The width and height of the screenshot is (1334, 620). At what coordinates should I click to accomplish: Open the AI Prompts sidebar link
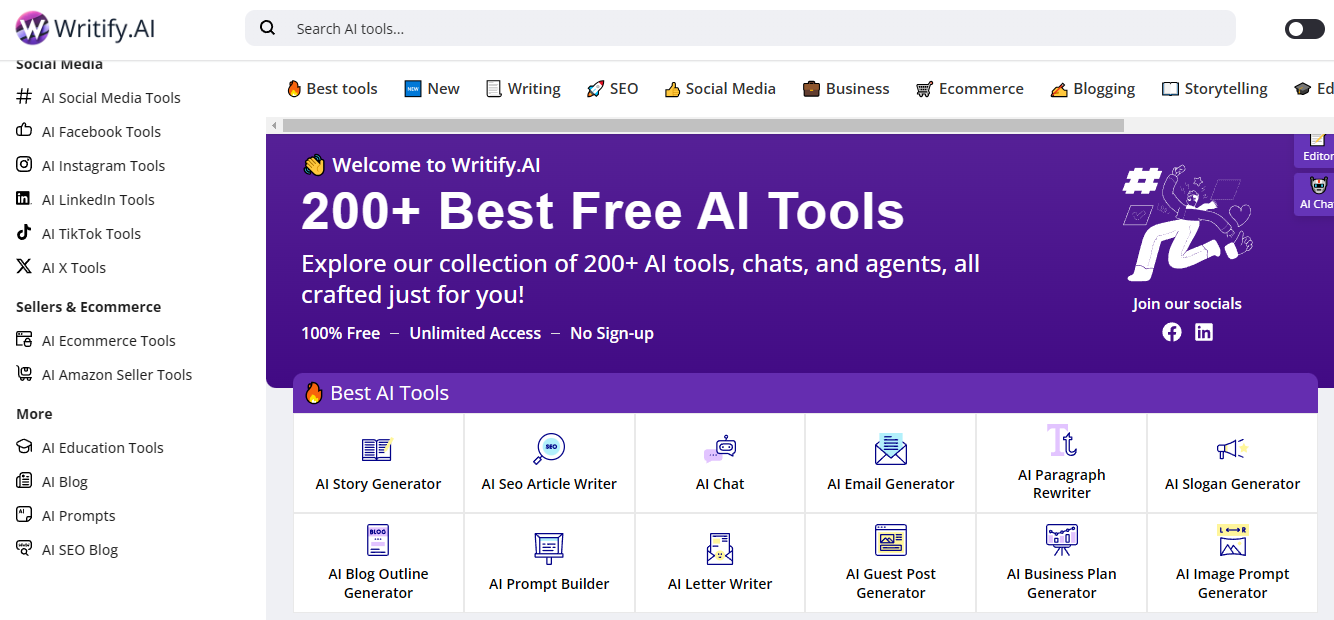pos(78,516)
